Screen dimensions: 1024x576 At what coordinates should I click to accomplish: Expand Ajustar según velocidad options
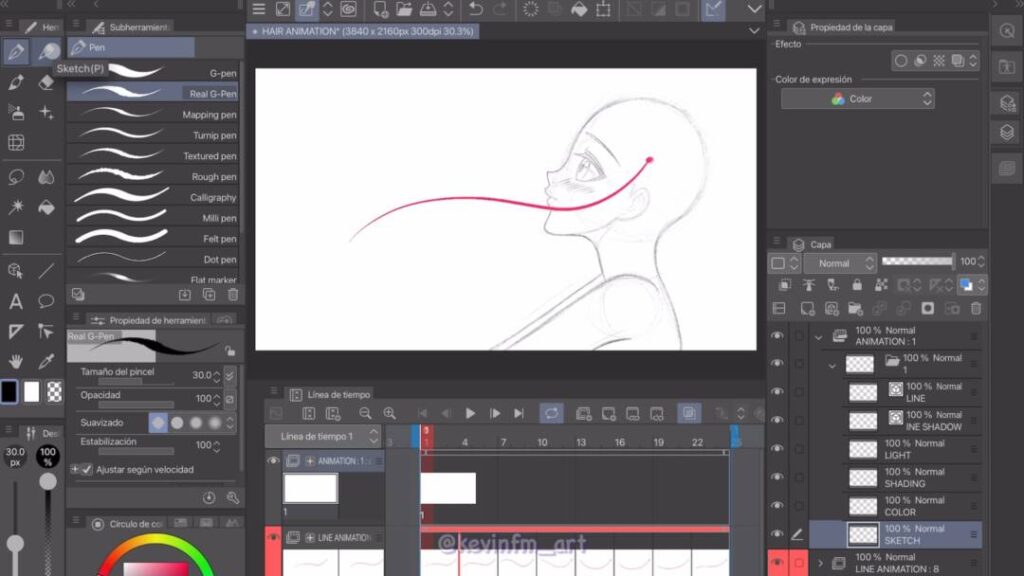pyautogui.click(x=74, y=470)
